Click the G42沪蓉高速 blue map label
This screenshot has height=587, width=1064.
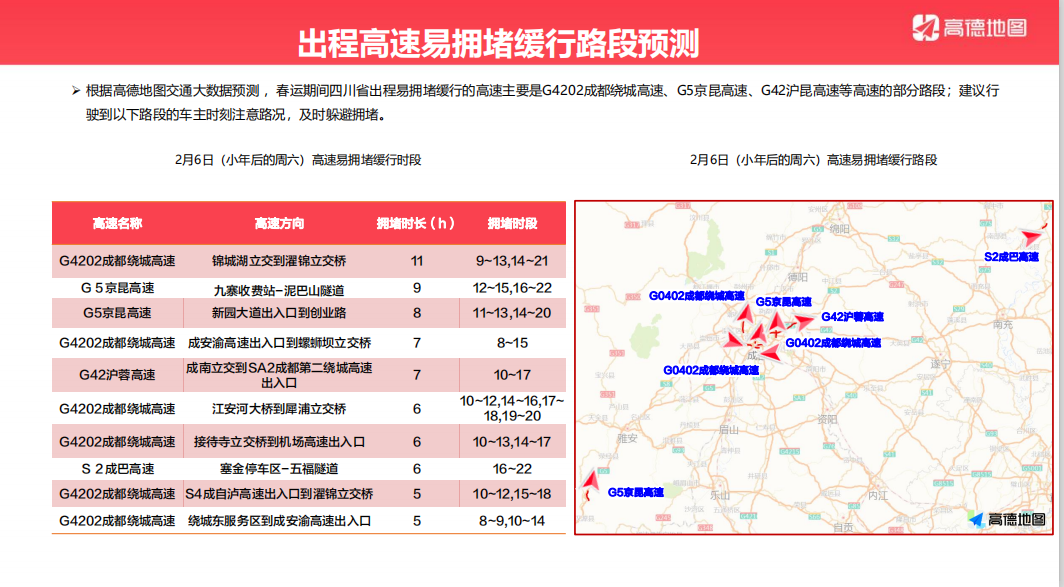click(x=852, y=317)
